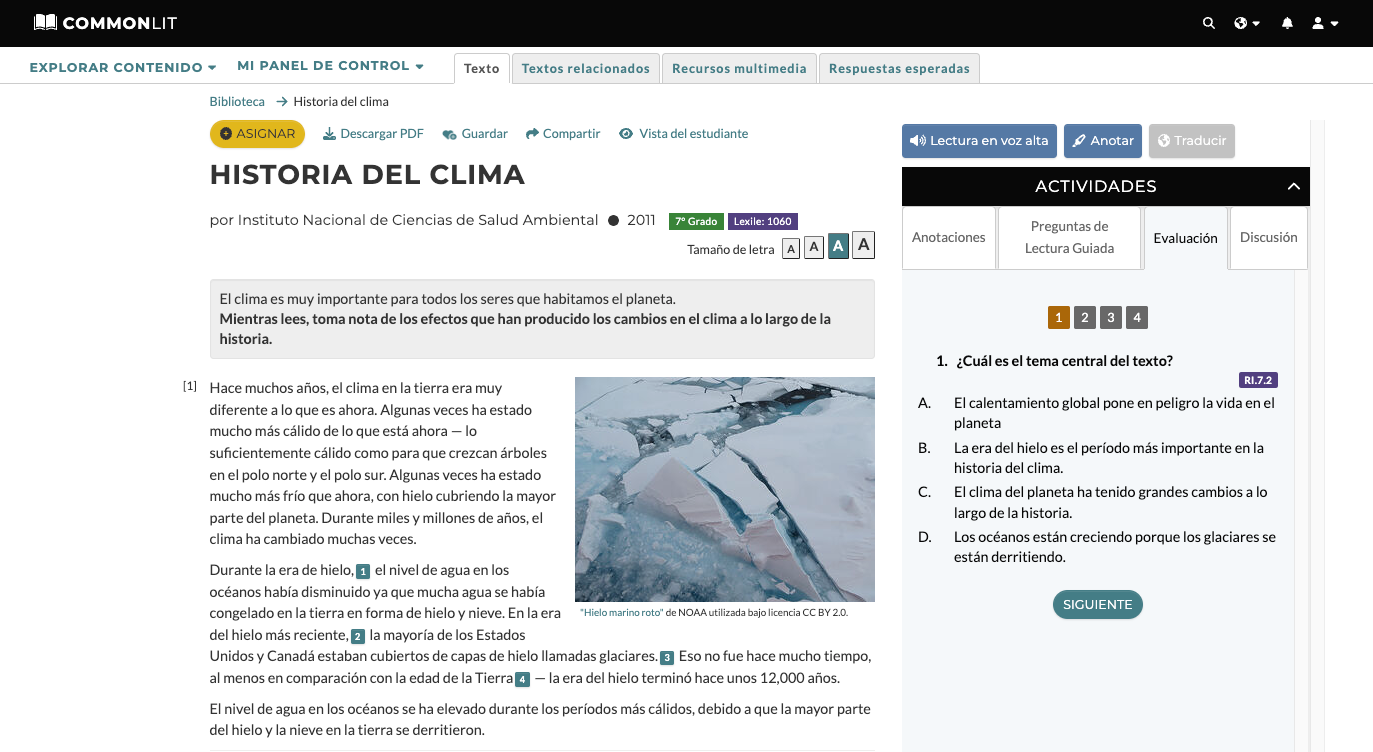Click the paragraph marker [1]
The image size is (1373, 752).
pos(190,386)
